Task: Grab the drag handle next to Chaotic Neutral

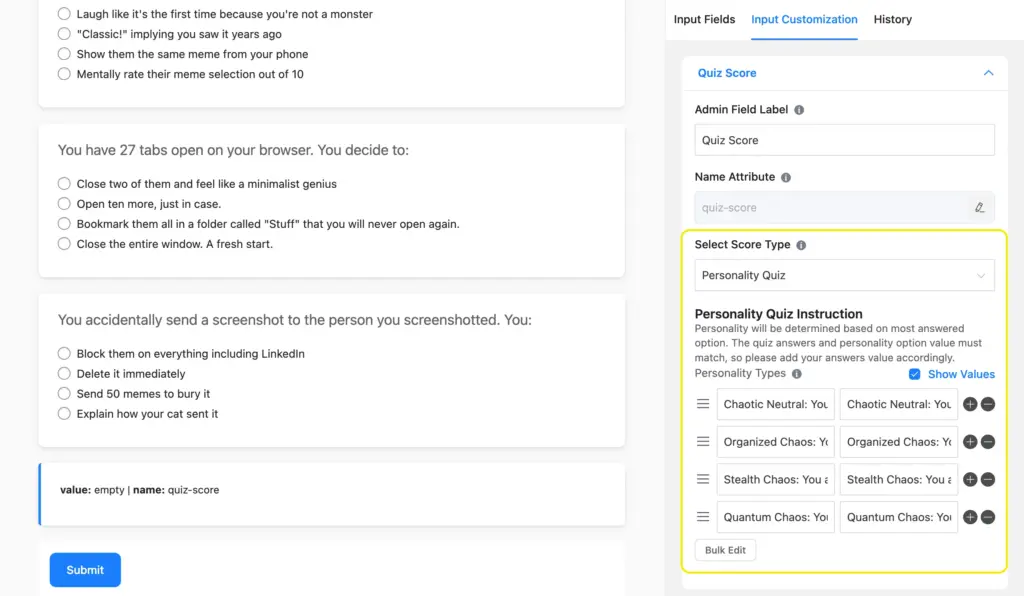Action: pyautogui.click(x=703, y=404)
